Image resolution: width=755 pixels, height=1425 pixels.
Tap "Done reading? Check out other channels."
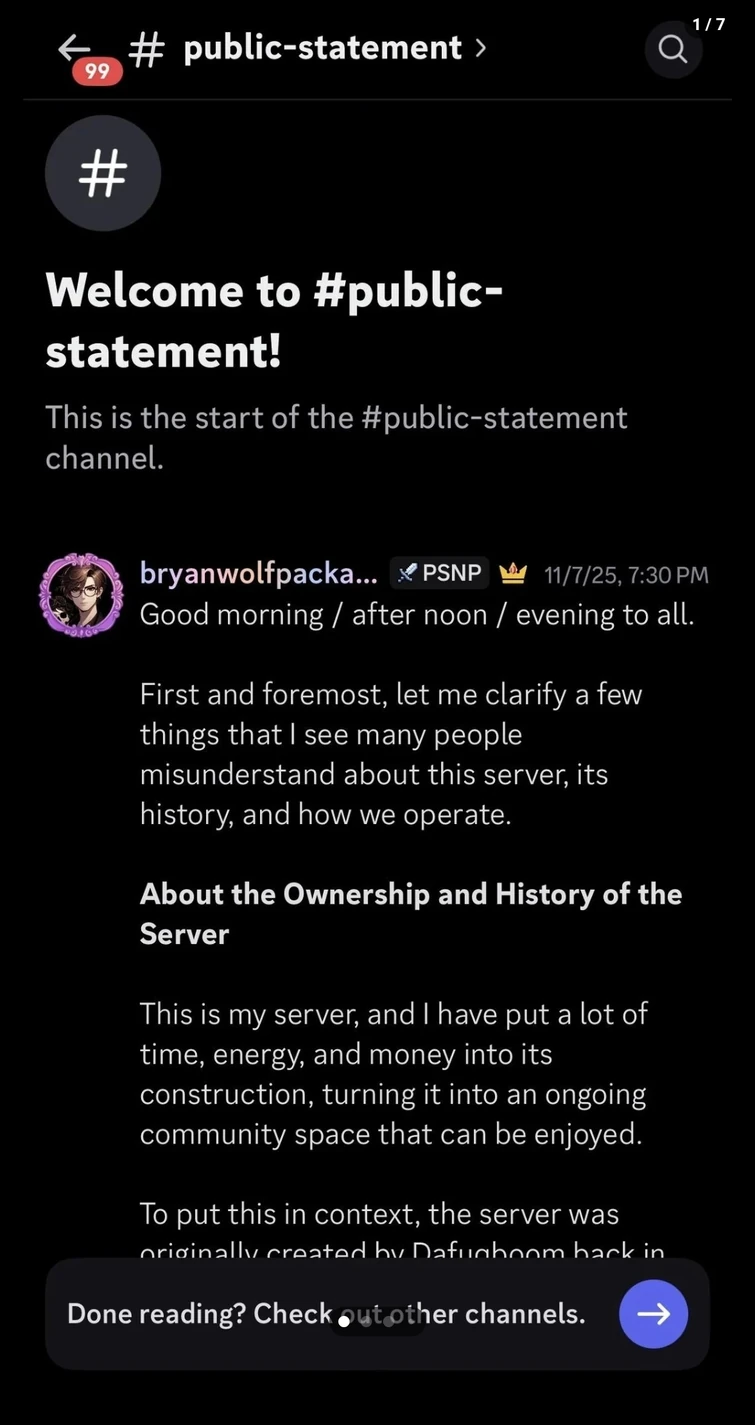(326, 1313)
